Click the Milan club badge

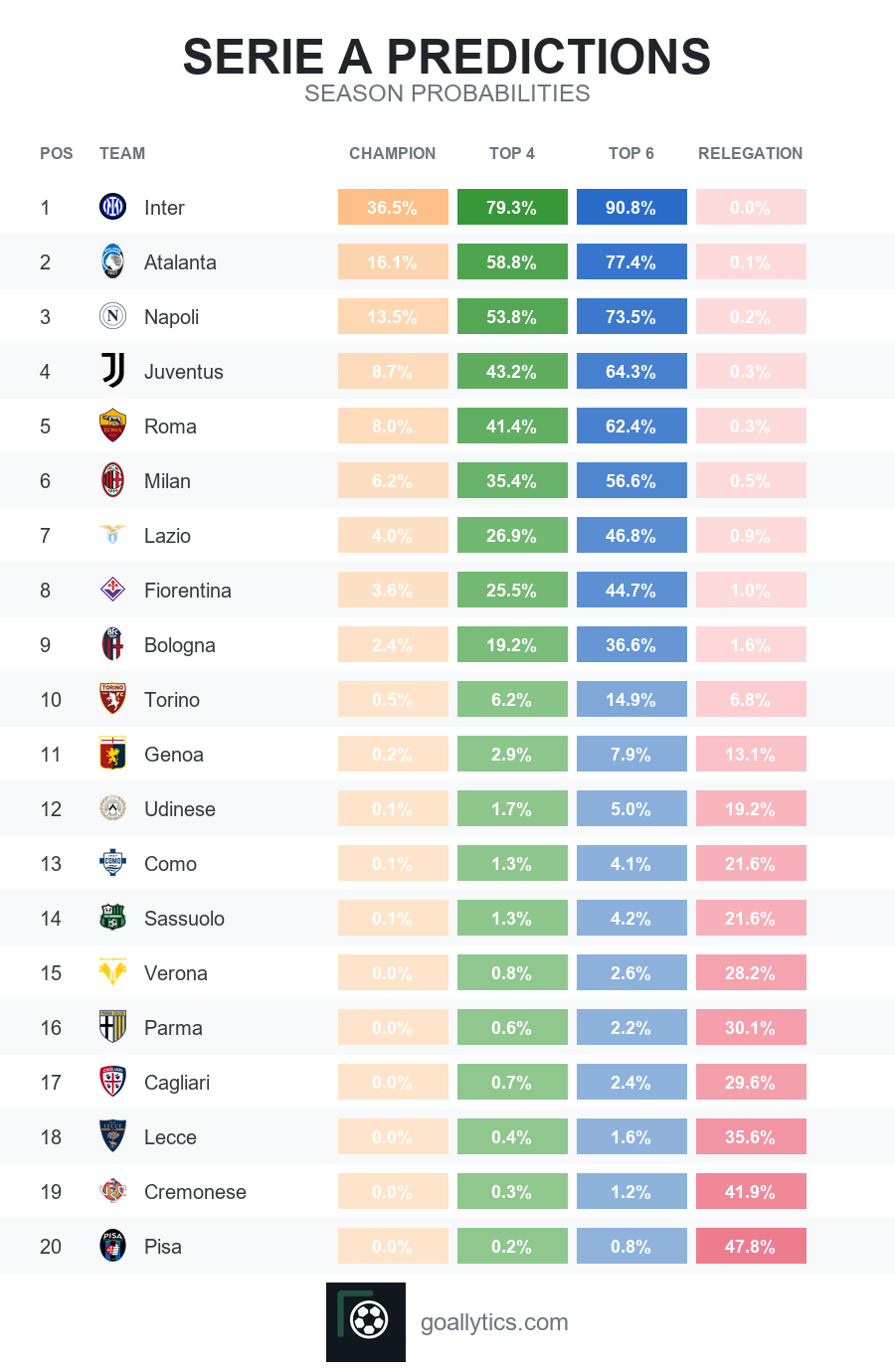point(113,480)
